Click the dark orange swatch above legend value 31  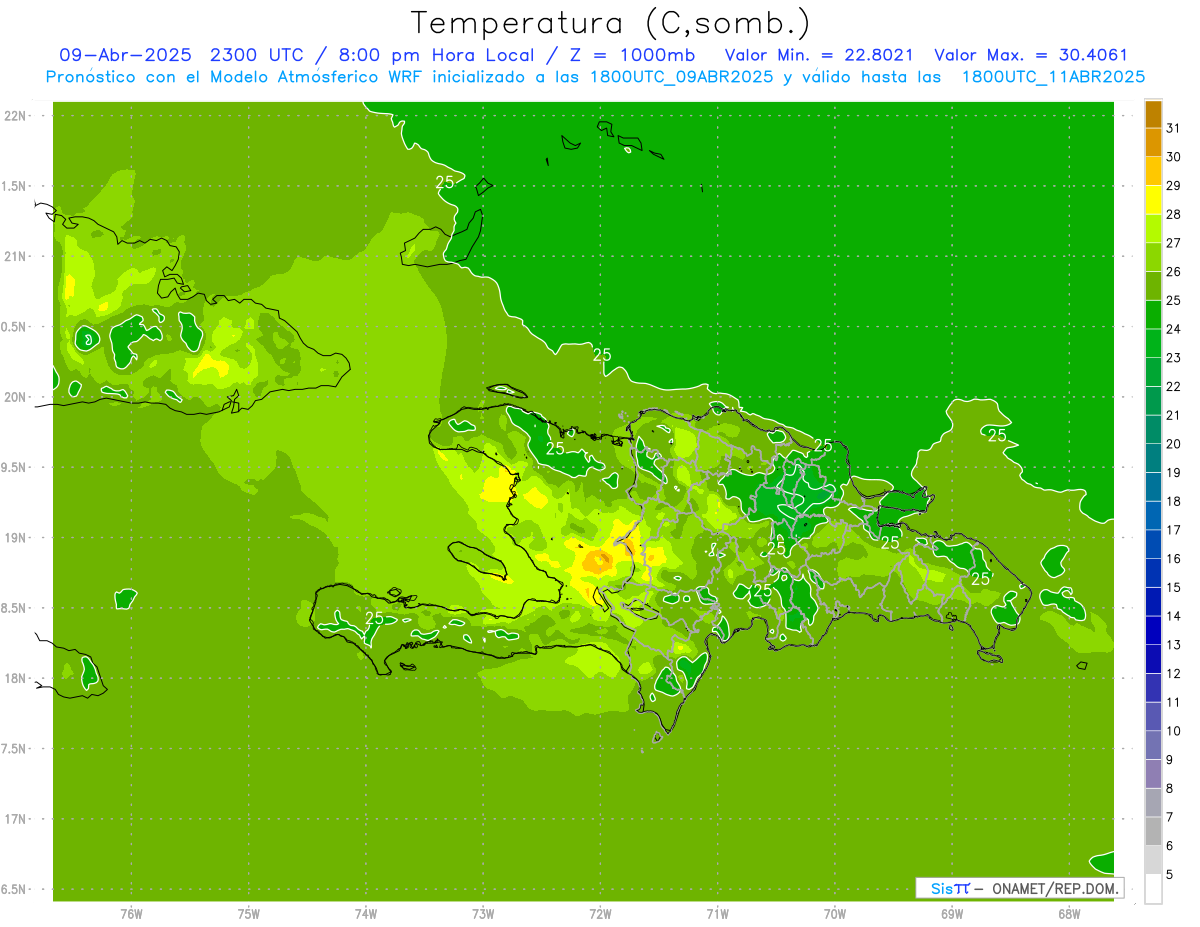pyautogui.click(x=1153, y=114)
